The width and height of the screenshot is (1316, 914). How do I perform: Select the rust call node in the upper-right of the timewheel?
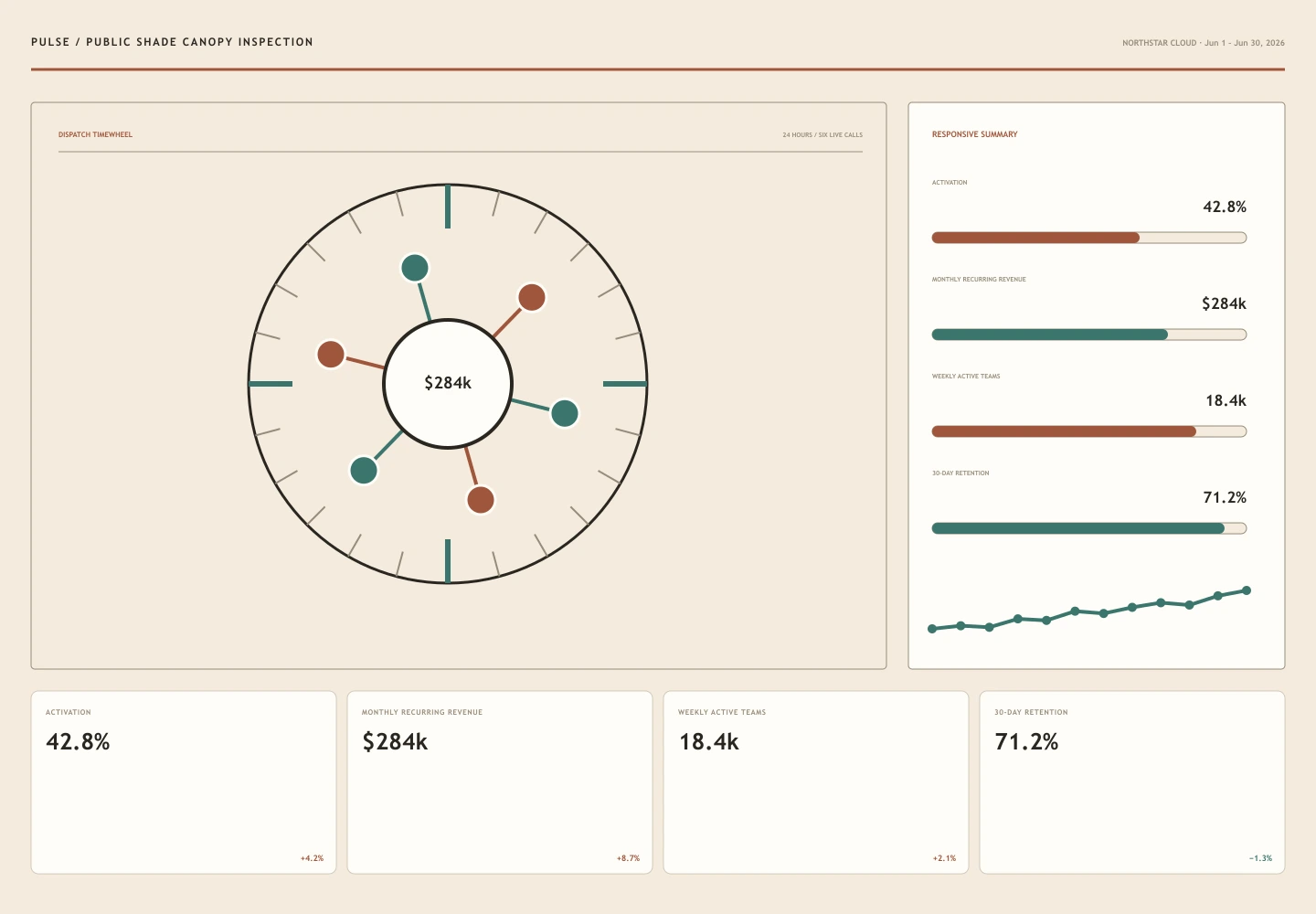532,297
